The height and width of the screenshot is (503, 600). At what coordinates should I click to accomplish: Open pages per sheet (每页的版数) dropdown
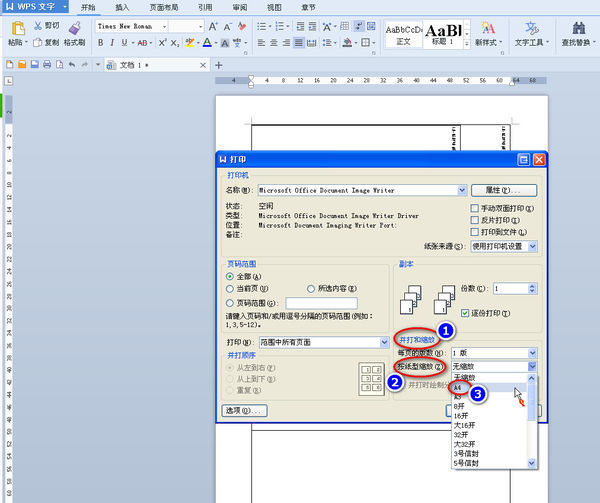pos(532,353)
